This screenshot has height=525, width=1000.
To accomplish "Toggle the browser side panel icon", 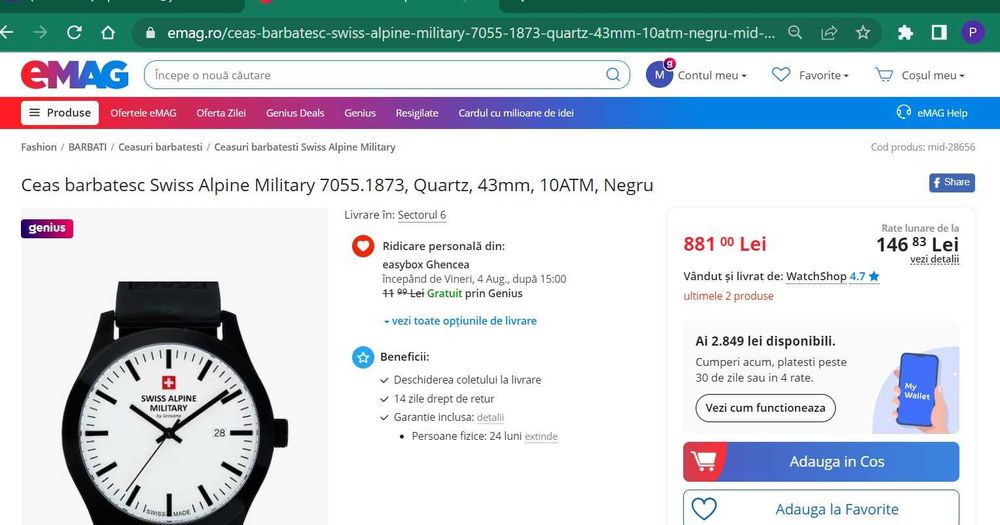I will (x=939, y=33).
